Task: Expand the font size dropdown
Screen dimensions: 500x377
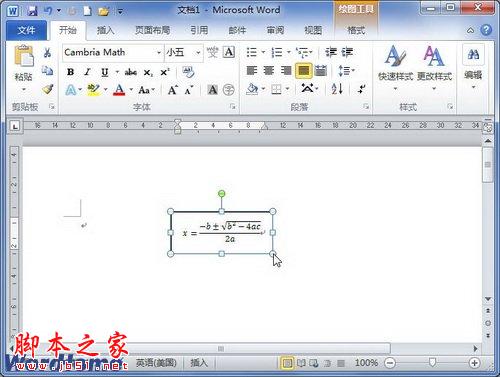Action: coord(198,53)
